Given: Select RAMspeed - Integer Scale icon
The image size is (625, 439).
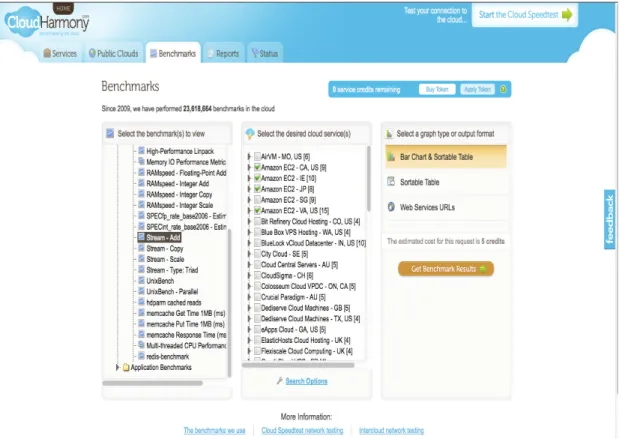Looking at the screenshot, I should point(141,205).
